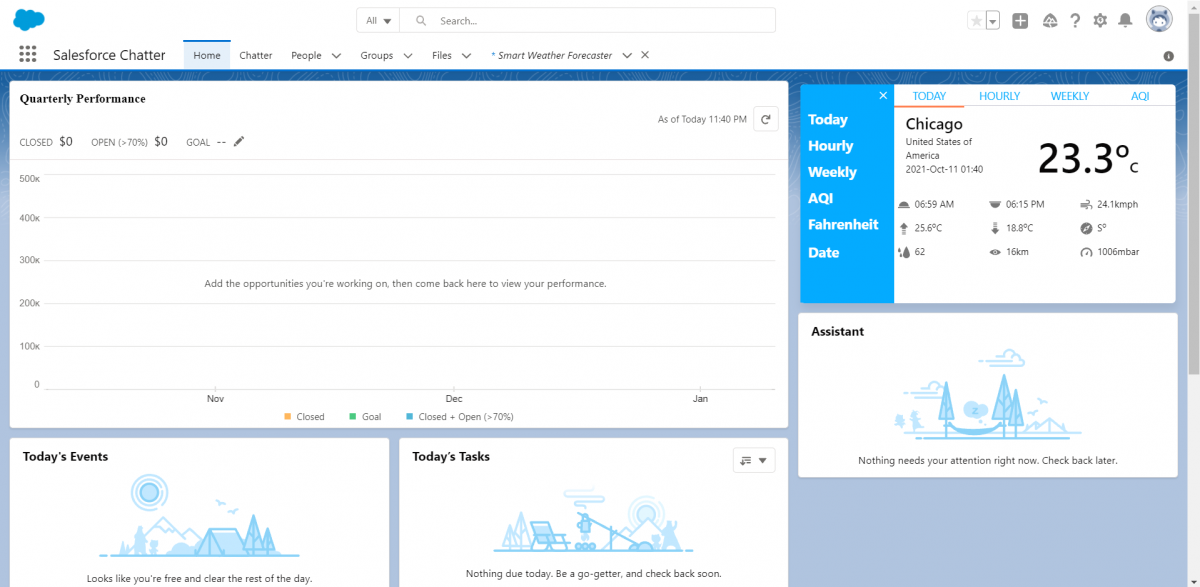The image size is (1200, 587).
Task: Click the info icon below the avatar
Action: tap(1168, 56)
